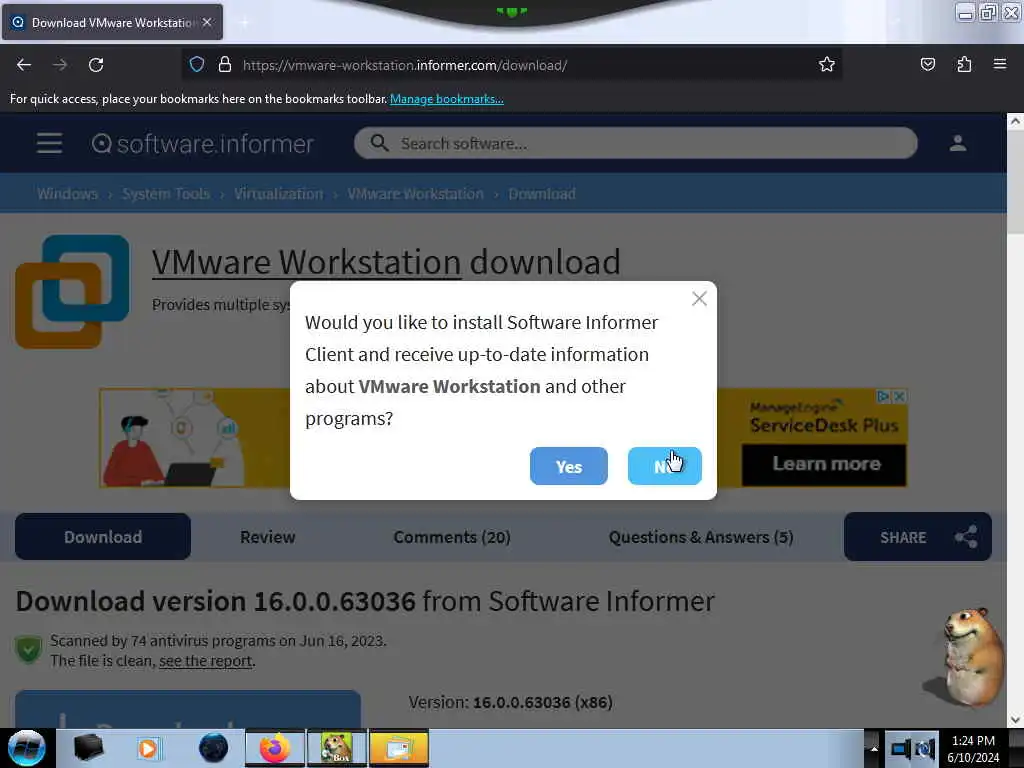Open the hamster Box taskbar app
This screenshot has width=1024, height=768.
[x=336, y=748]
